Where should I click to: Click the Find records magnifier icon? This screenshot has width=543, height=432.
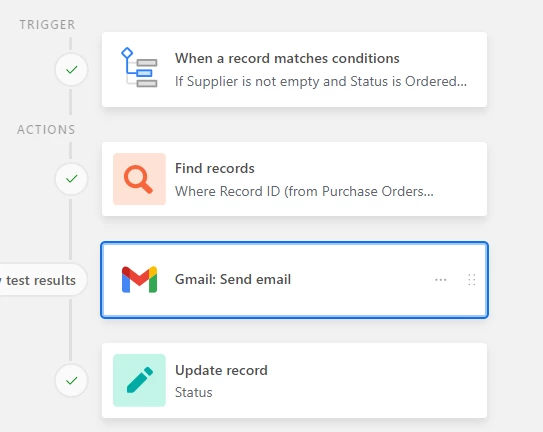(x=139, y=179)
